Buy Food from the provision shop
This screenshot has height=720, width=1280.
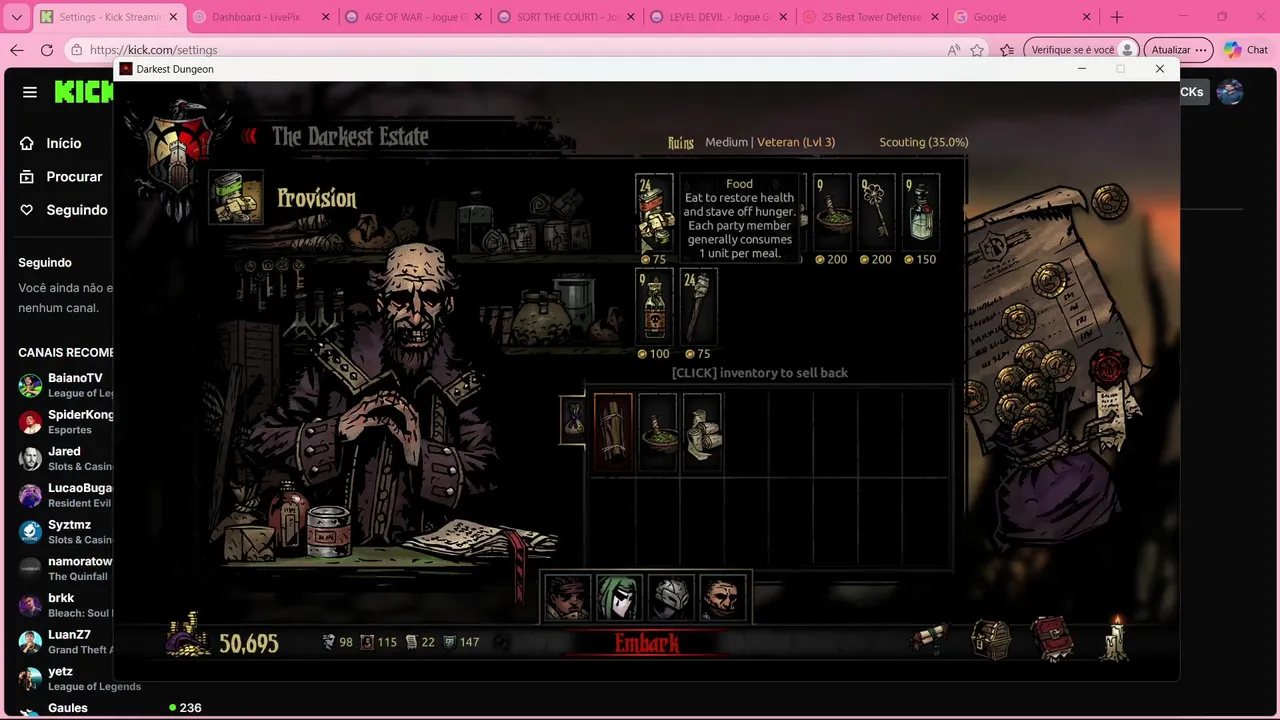click(655, 213)
